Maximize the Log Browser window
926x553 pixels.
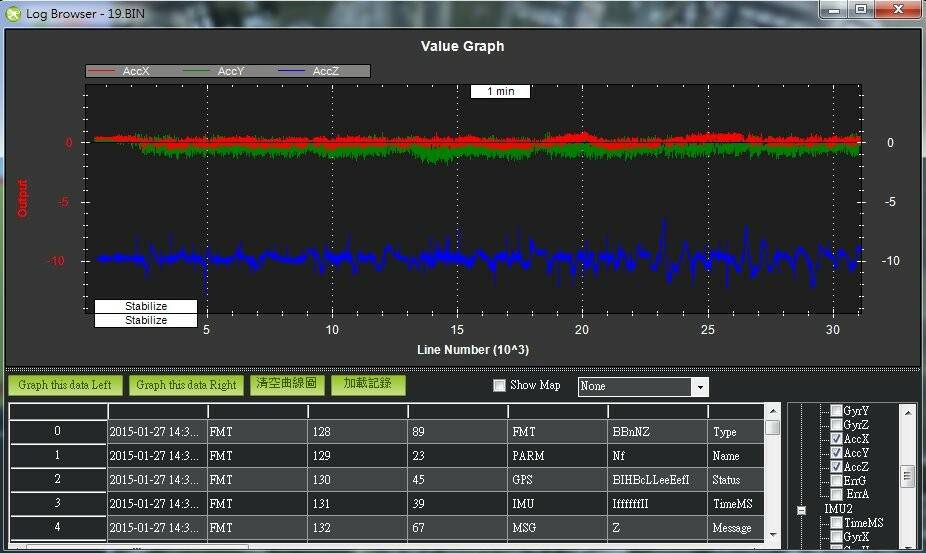coord(860,10)
